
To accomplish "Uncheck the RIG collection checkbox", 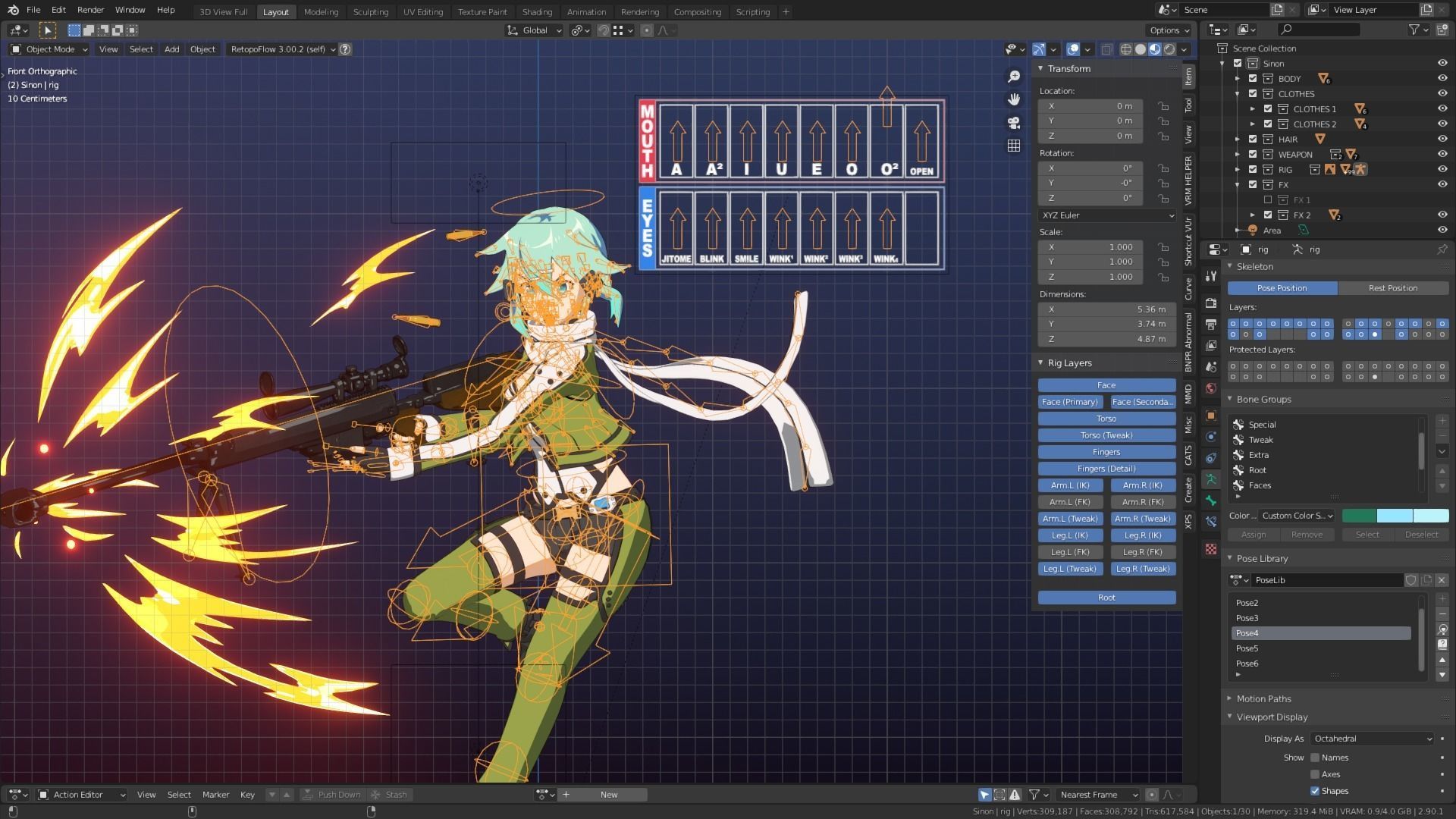I will point(1253,170).
